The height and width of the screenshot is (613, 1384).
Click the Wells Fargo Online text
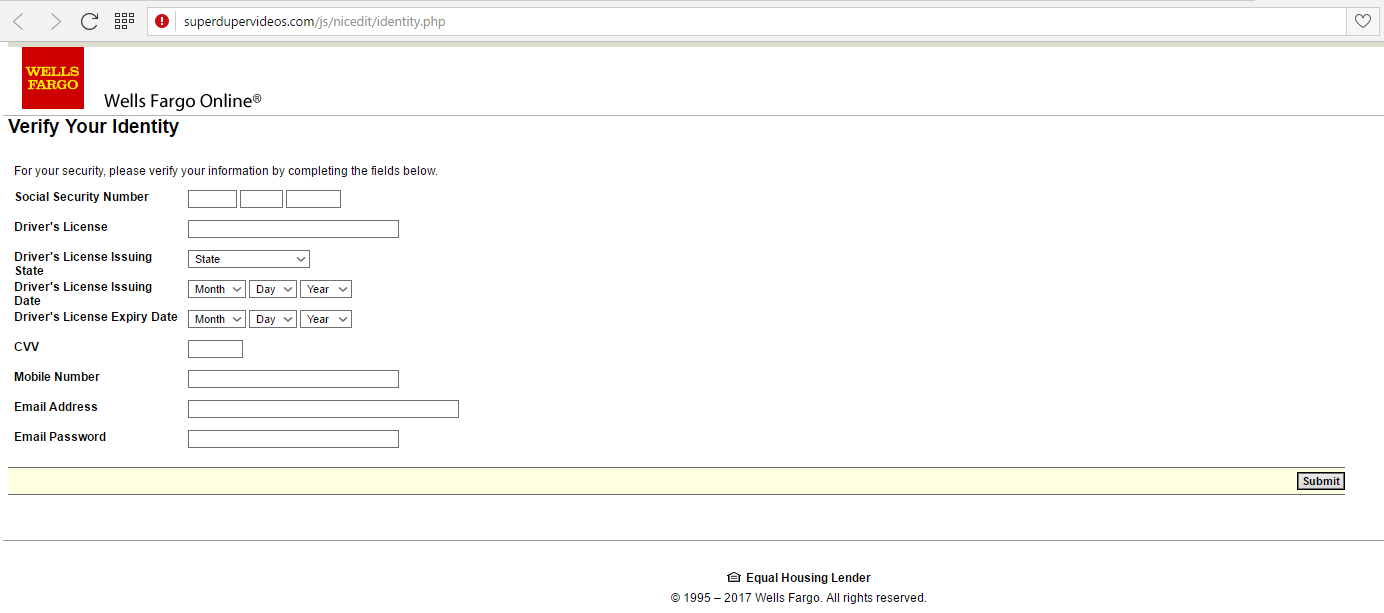tap(183, 101)
